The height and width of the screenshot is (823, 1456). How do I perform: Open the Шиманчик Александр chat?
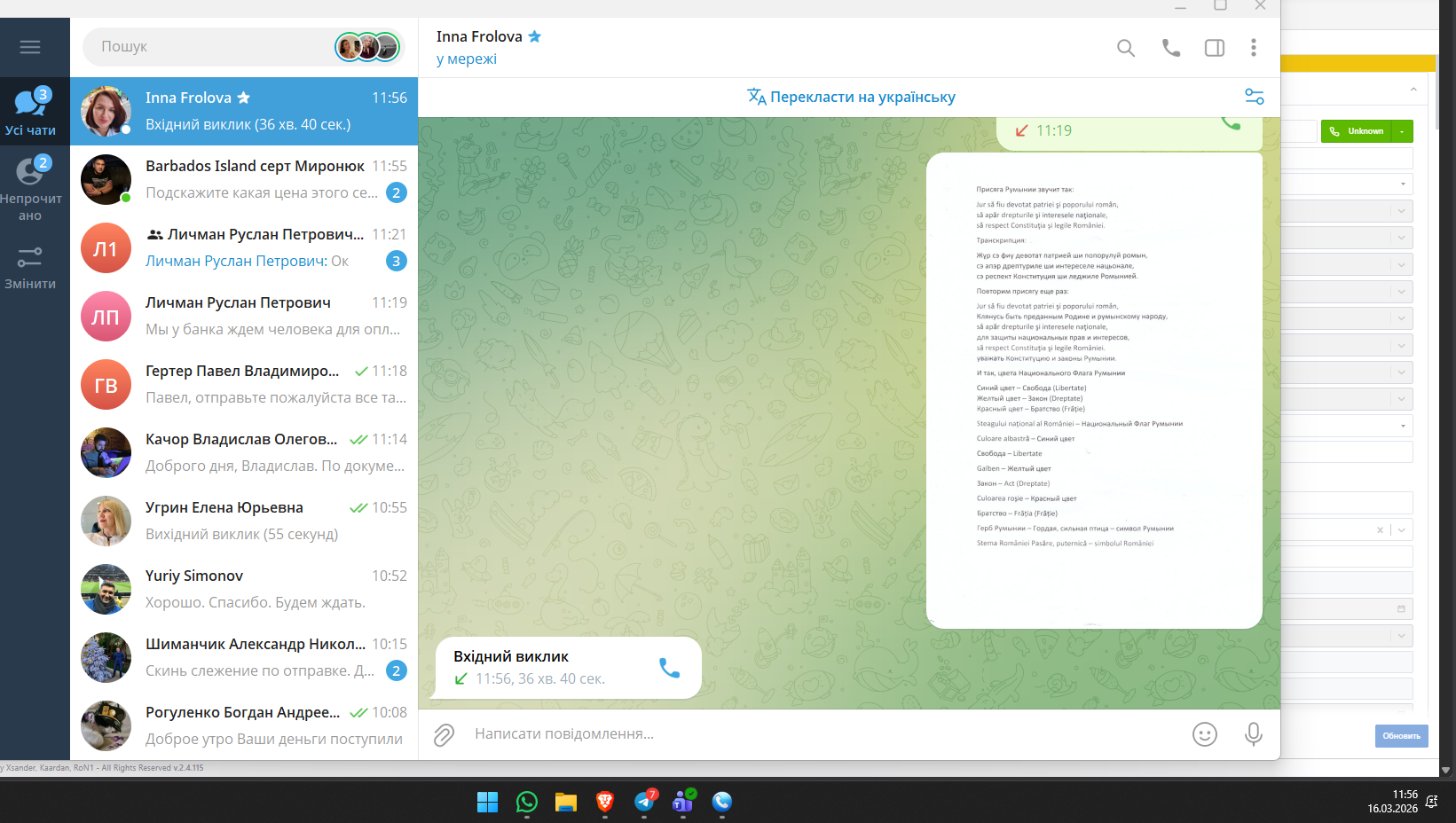point(244,657)
